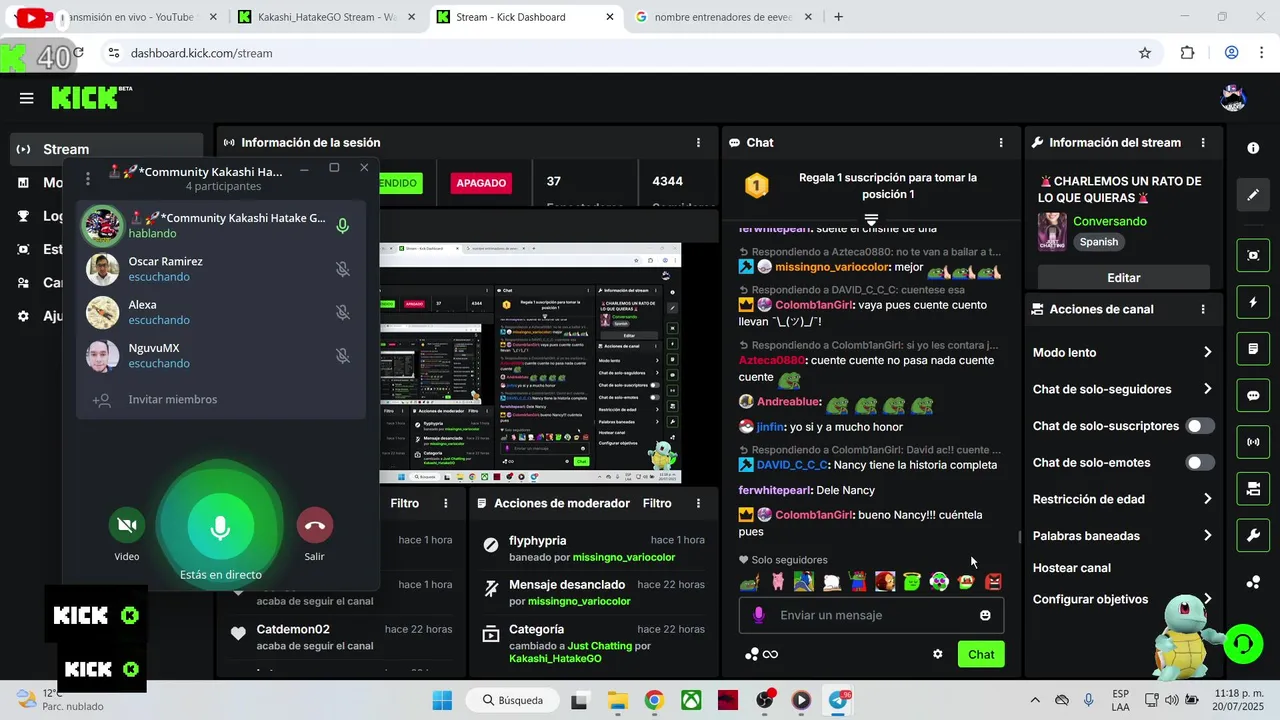Viewport: 1280px width, 720px height.
Task: Click the Spanish language tag
Action: [1098, 242]
